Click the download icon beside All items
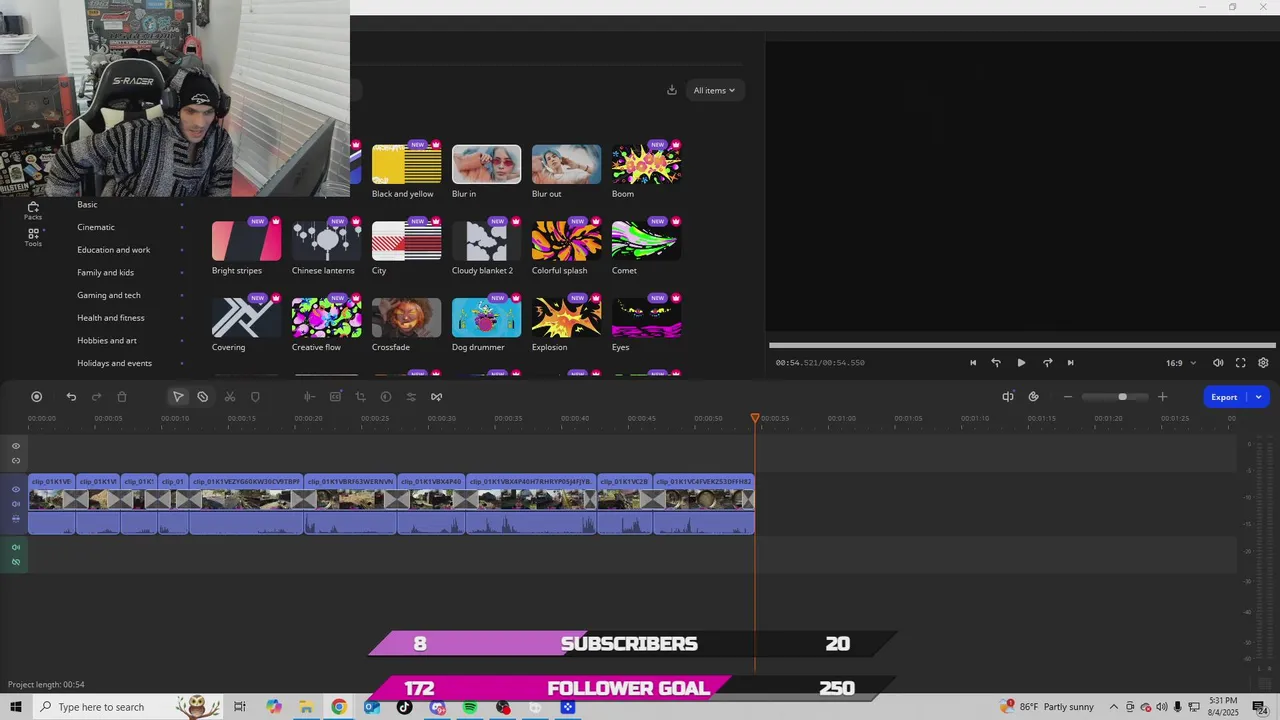The image size is (1280, 720). [x=672, y=90]
